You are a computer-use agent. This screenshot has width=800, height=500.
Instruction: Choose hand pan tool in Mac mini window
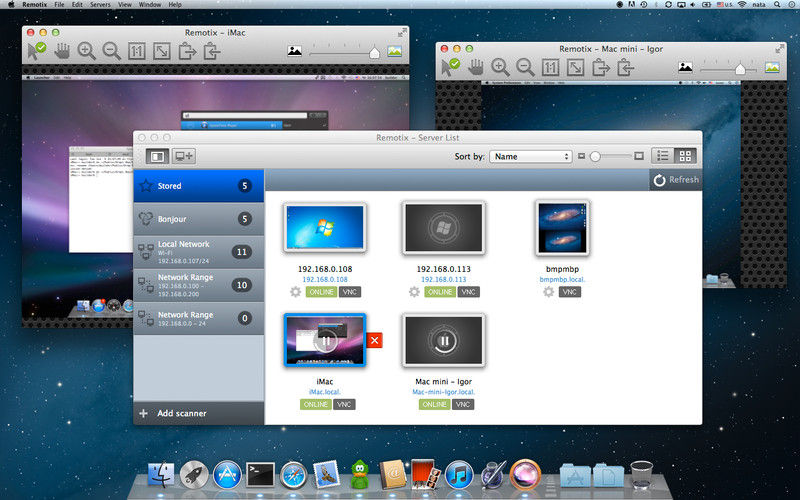(476, 67)
